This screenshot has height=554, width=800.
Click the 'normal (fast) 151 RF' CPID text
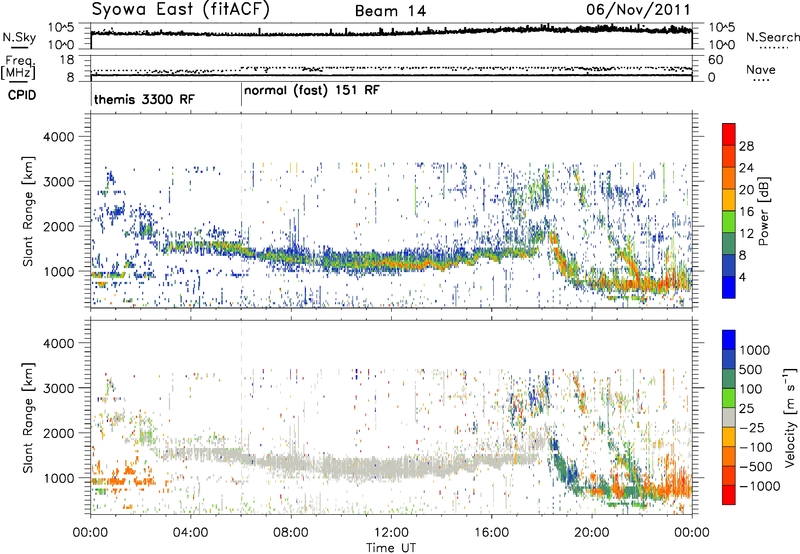(x=312, y=91)
